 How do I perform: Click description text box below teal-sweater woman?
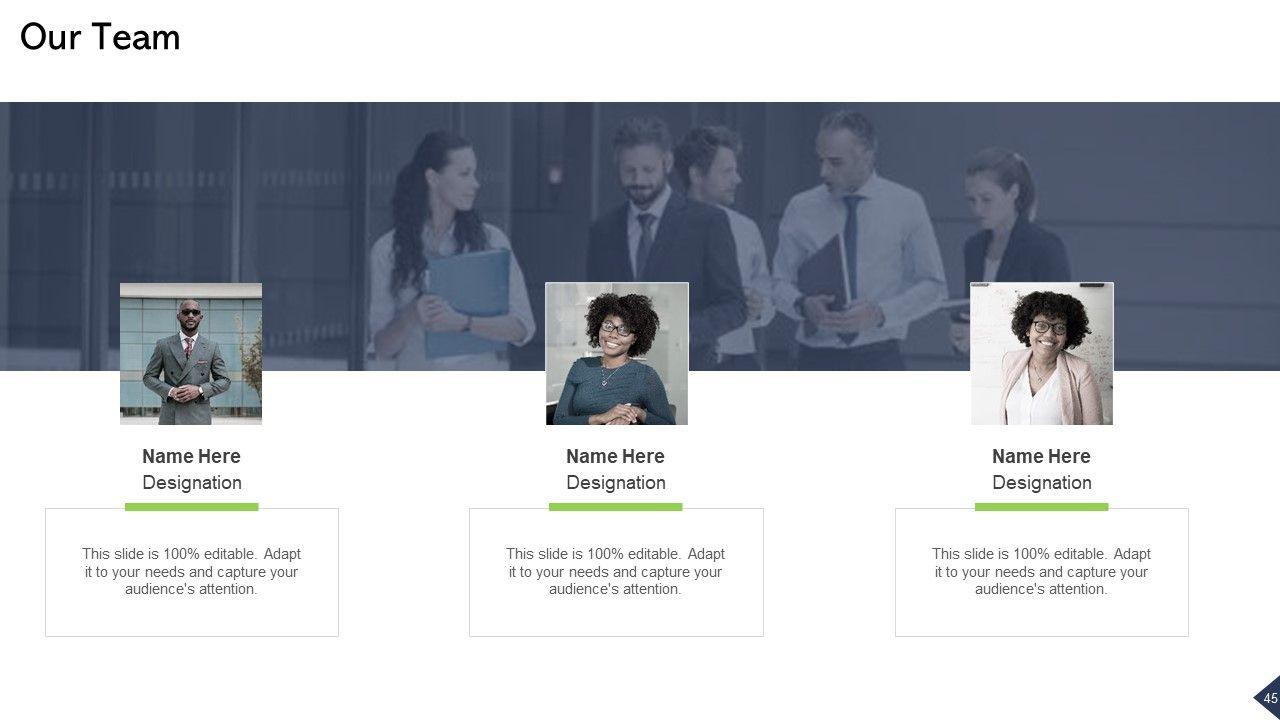point(616,572)
